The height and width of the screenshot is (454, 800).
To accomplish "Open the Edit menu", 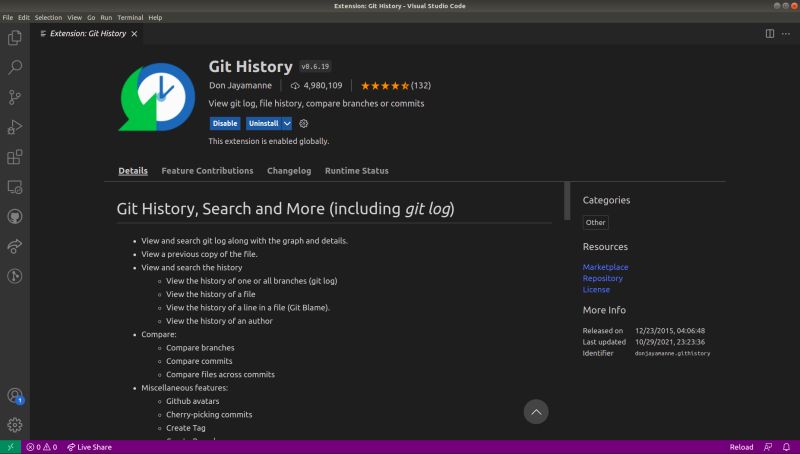I will (24, 17).
